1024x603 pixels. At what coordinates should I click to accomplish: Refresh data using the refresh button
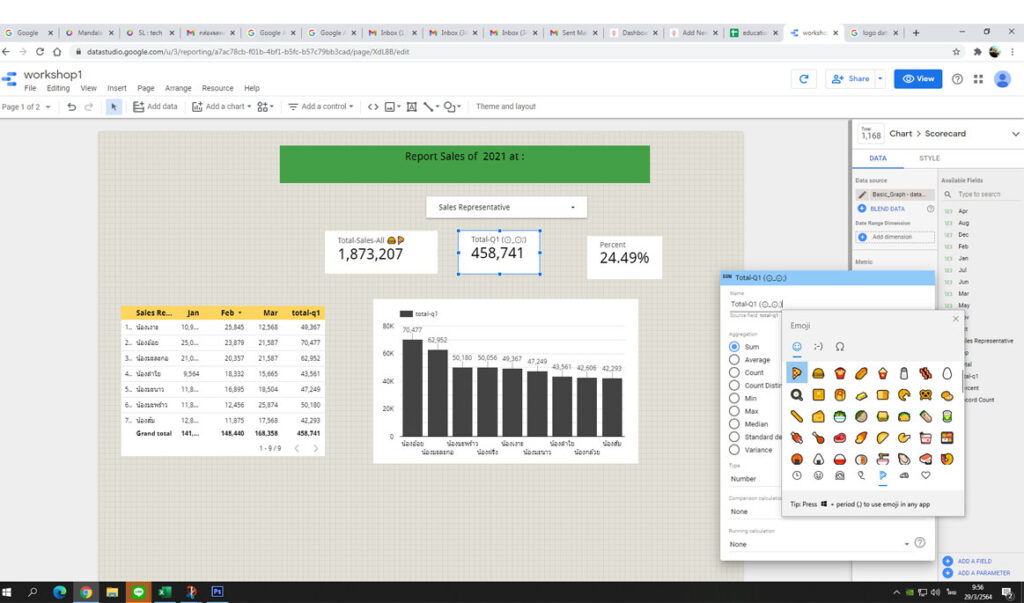coord(804,78)
